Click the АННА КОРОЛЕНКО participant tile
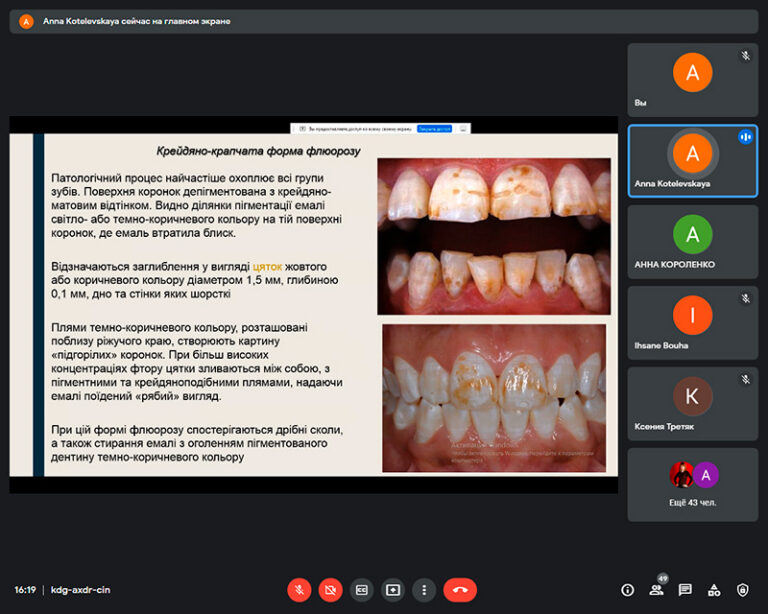Screen dimensions: 768x614 tap(692, 241)
